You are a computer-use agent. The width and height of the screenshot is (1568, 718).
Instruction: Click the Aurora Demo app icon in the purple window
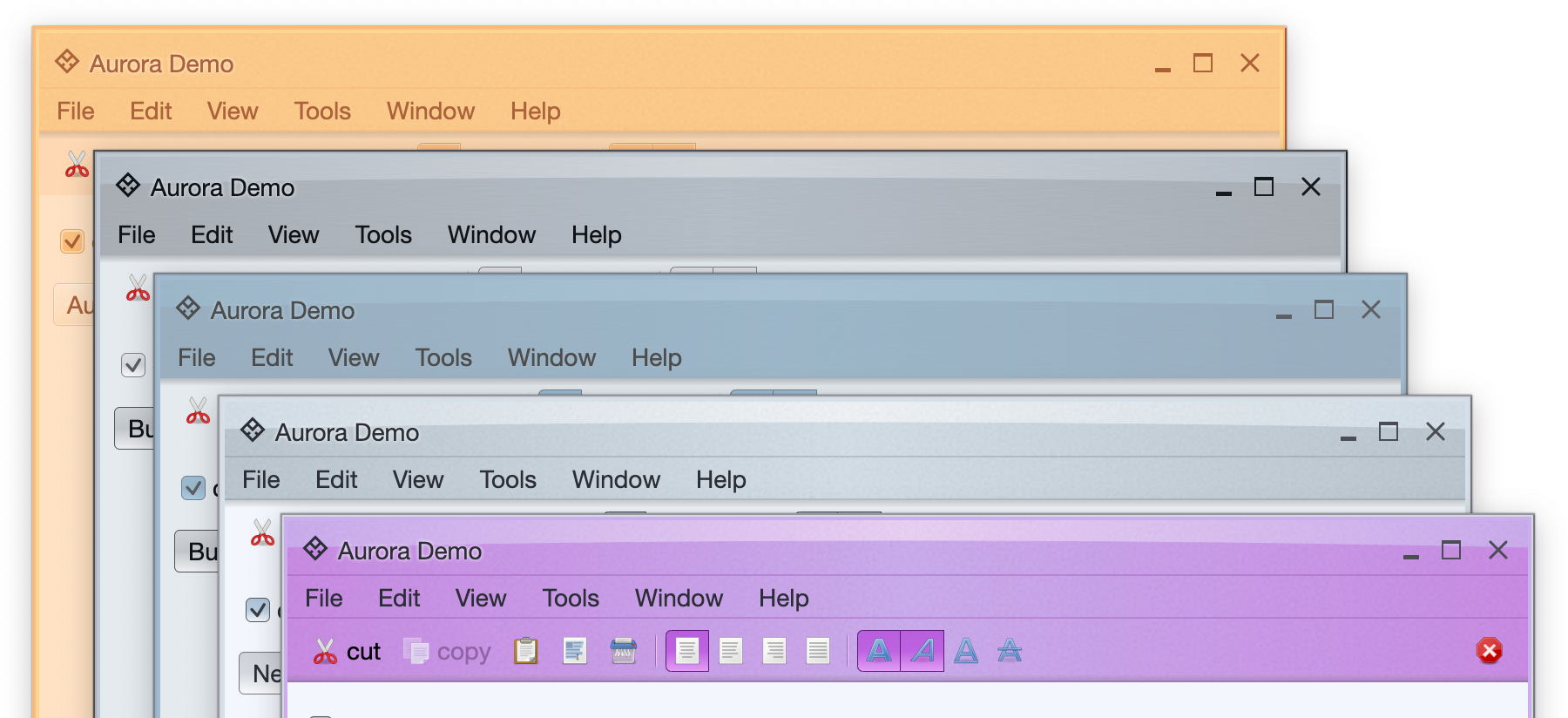click(x=315, y=549)
